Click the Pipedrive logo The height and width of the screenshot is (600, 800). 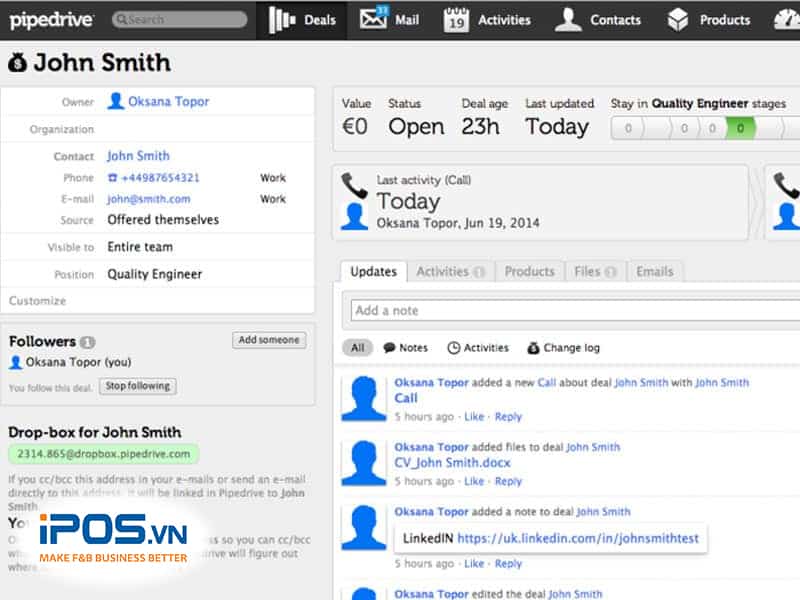(52, 19)
